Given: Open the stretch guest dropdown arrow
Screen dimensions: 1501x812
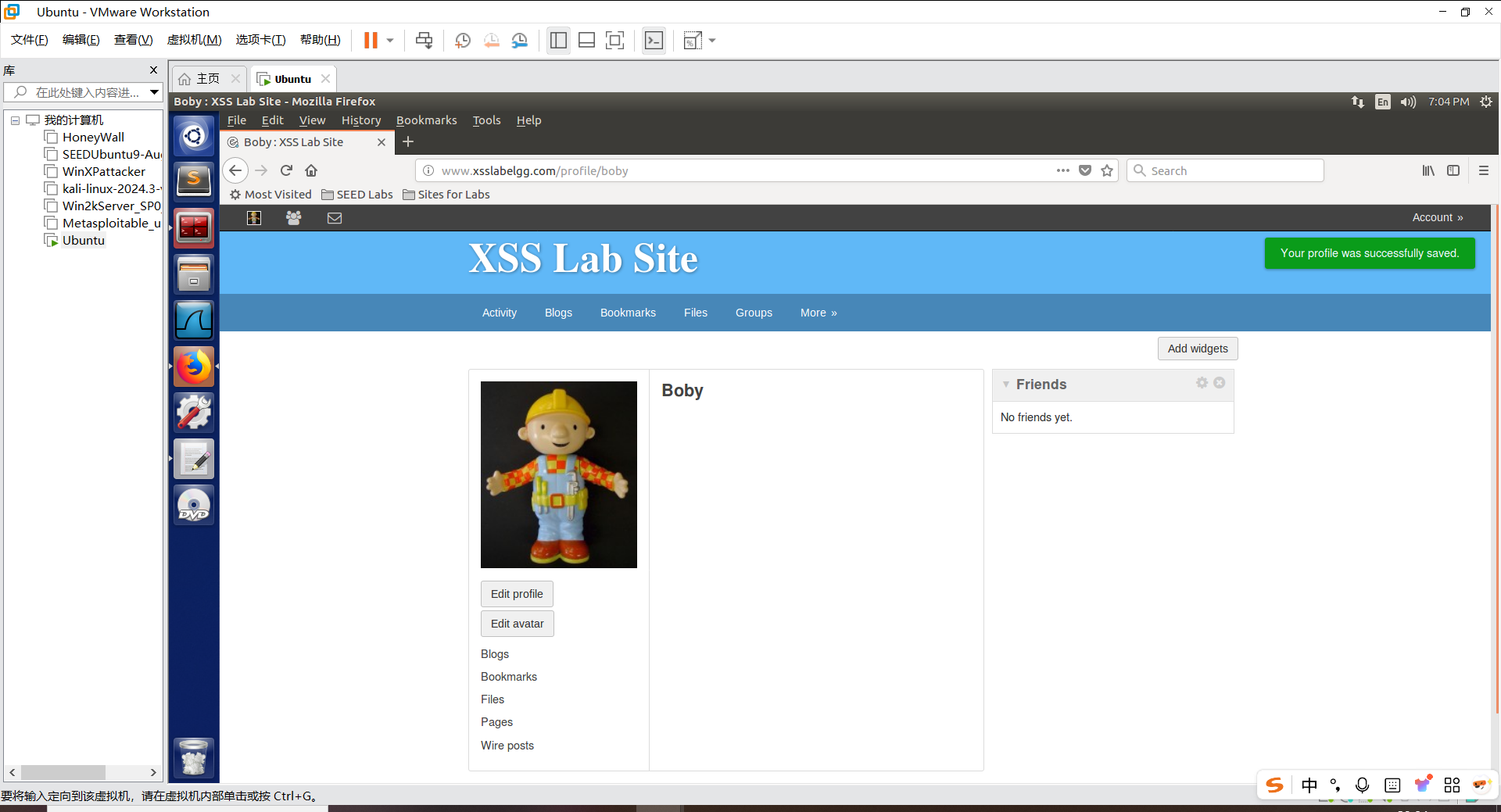Looking at the screenshot, I should point(712,41).
